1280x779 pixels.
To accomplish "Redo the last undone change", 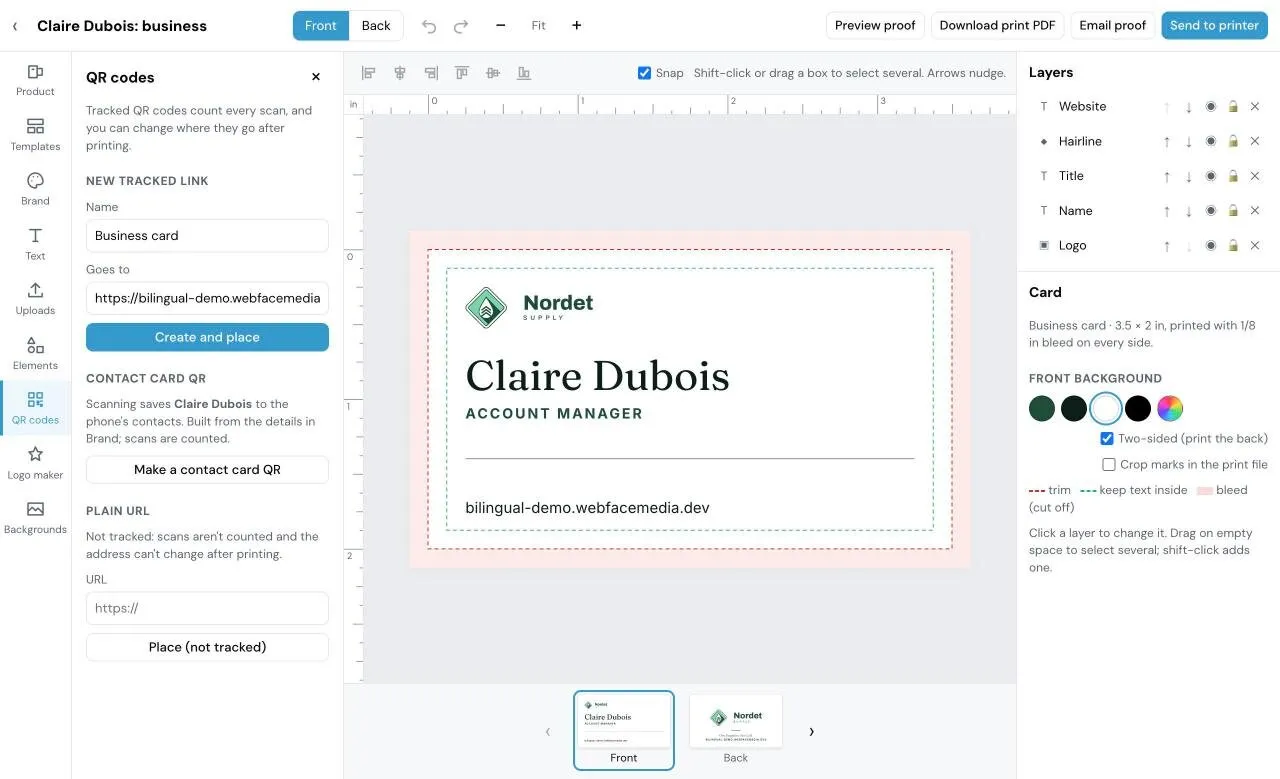I will pos(461,26).
